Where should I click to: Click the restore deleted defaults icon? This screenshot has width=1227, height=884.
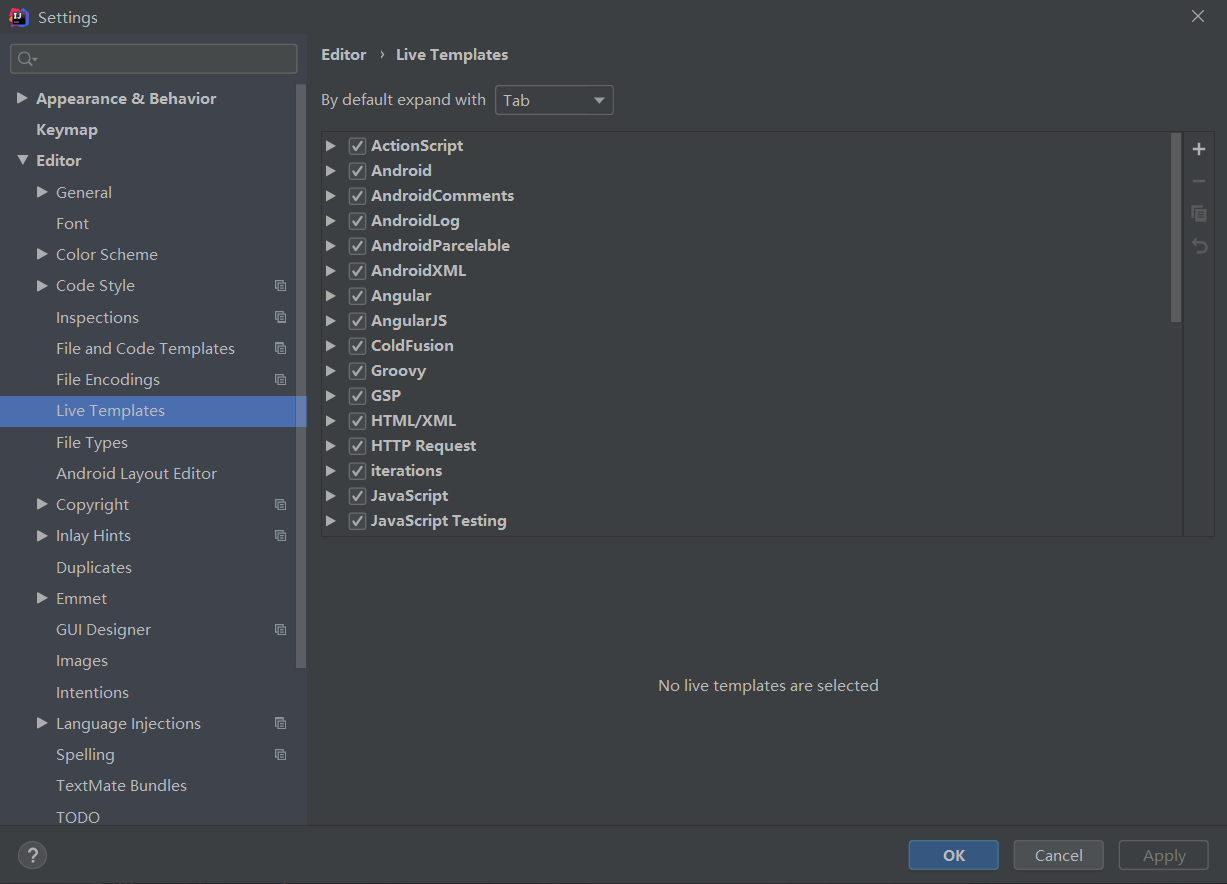point(1199,245)
